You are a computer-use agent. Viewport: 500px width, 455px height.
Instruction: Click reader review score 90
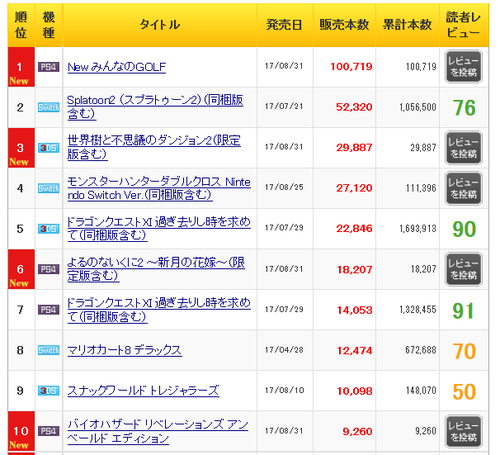coord(464,229)
